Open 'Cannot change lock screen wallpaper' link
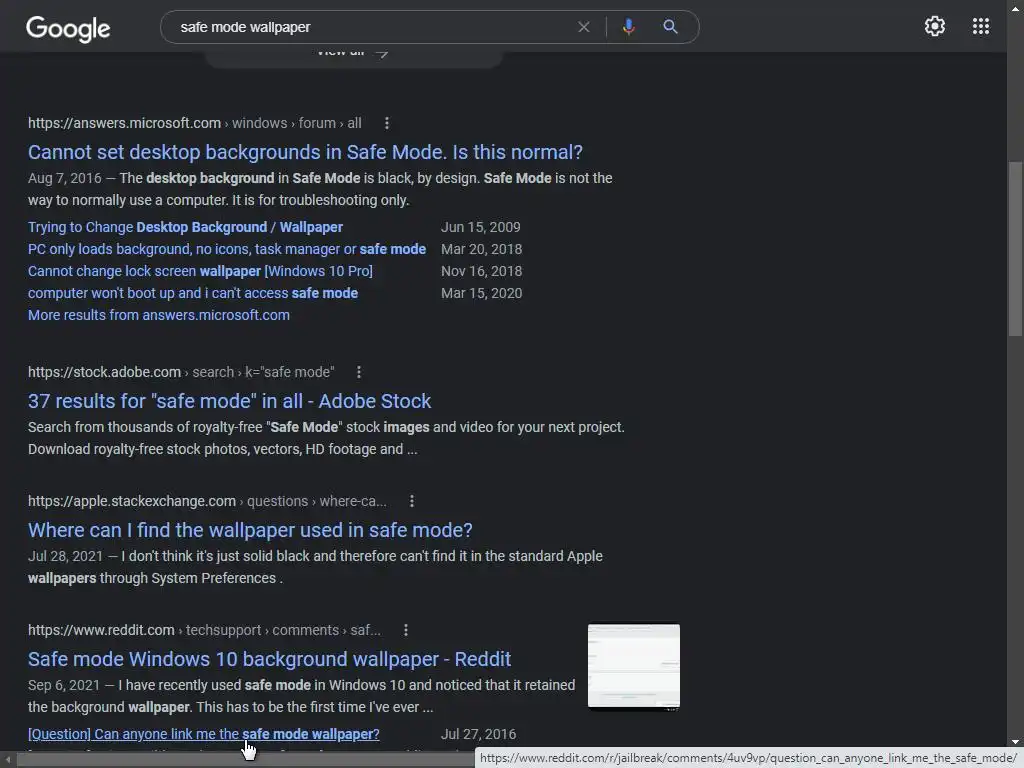The width and height of the screenshot is (1024, 768). tap(200, 271)
